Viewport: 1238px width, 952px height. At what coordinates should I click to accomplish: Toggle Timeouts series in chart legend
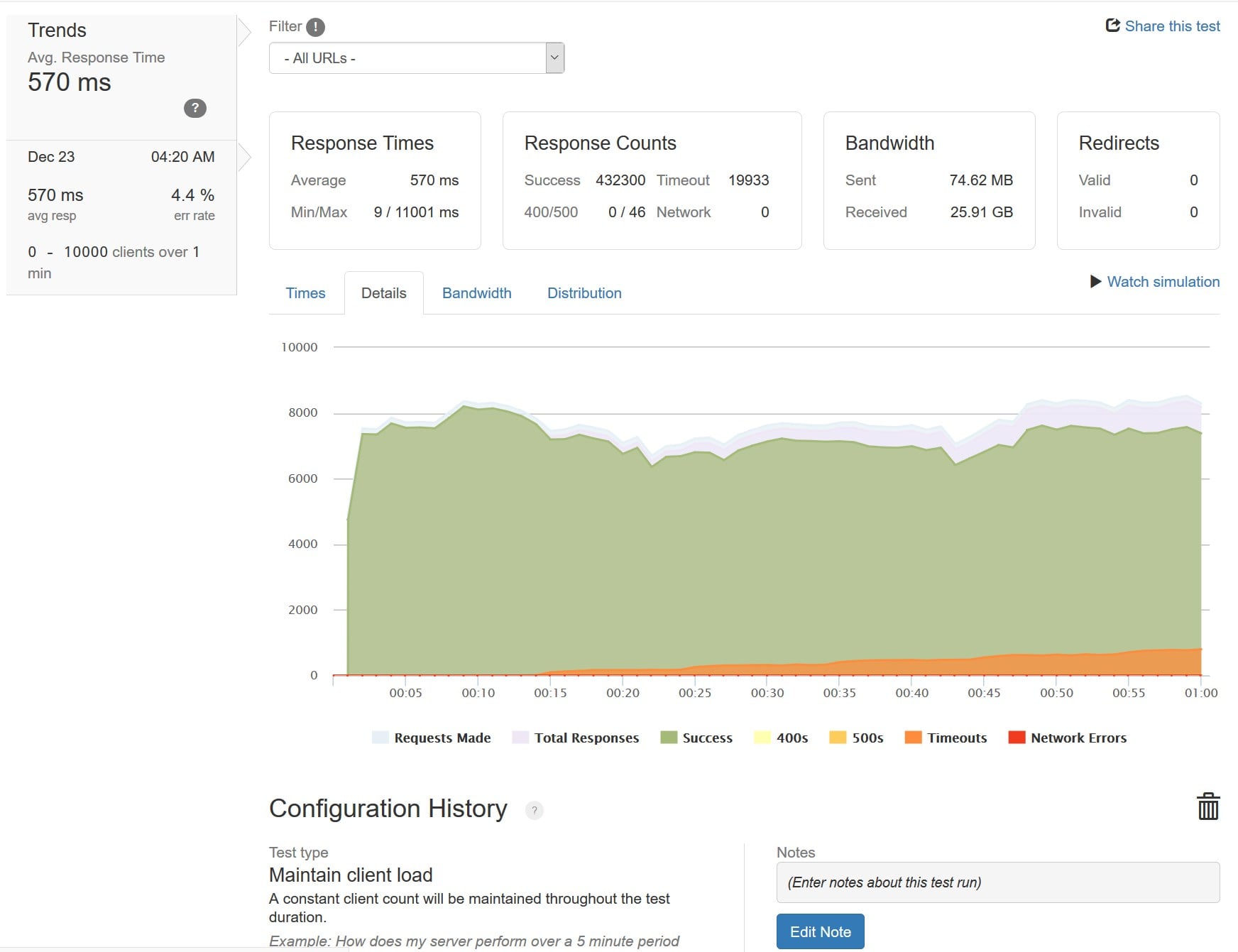coord(946,738)
